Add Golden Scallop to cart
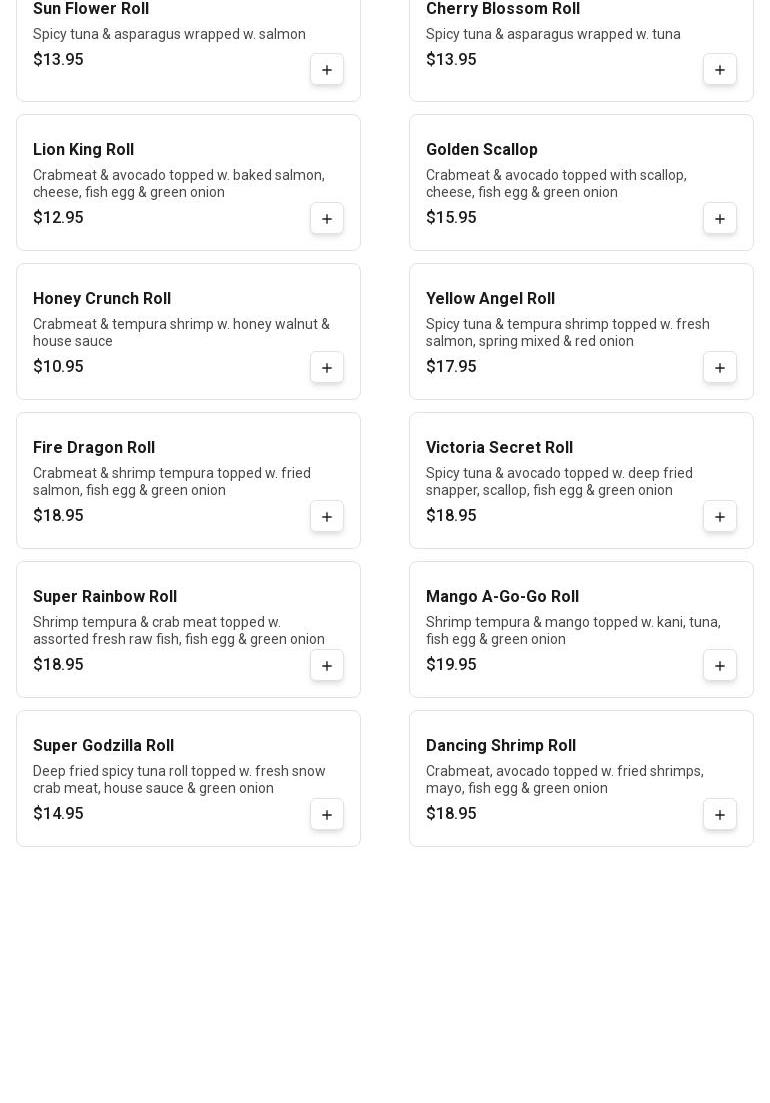Image resolution: width=770 pixels, height=1103 pixels. coord(720,219)
